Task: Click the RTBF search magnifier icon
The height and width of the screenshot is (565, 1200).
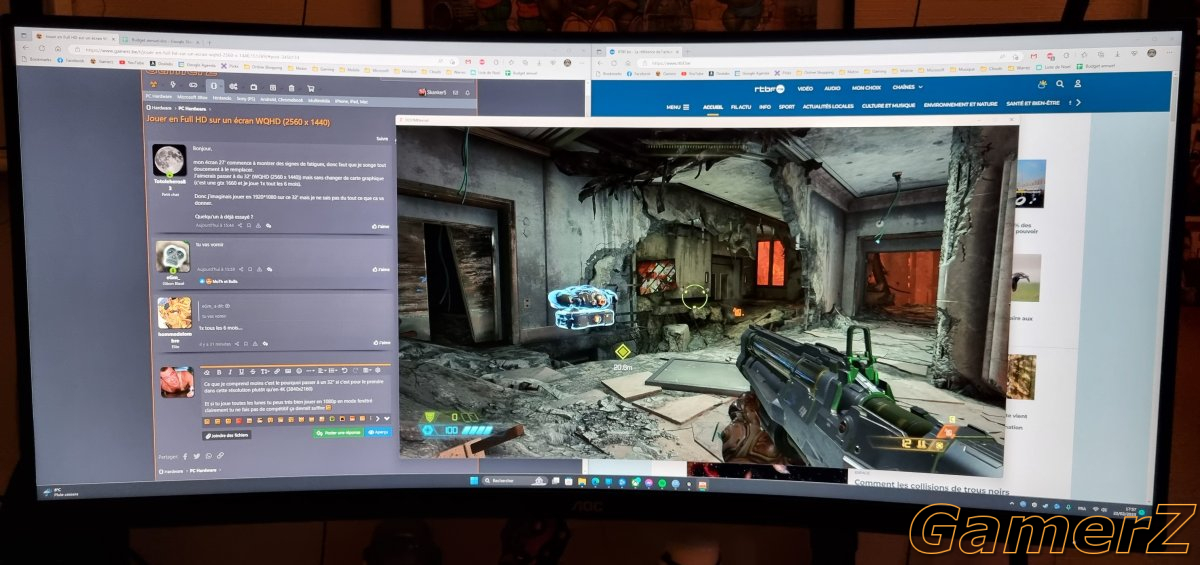Action: click(1060, 84)
